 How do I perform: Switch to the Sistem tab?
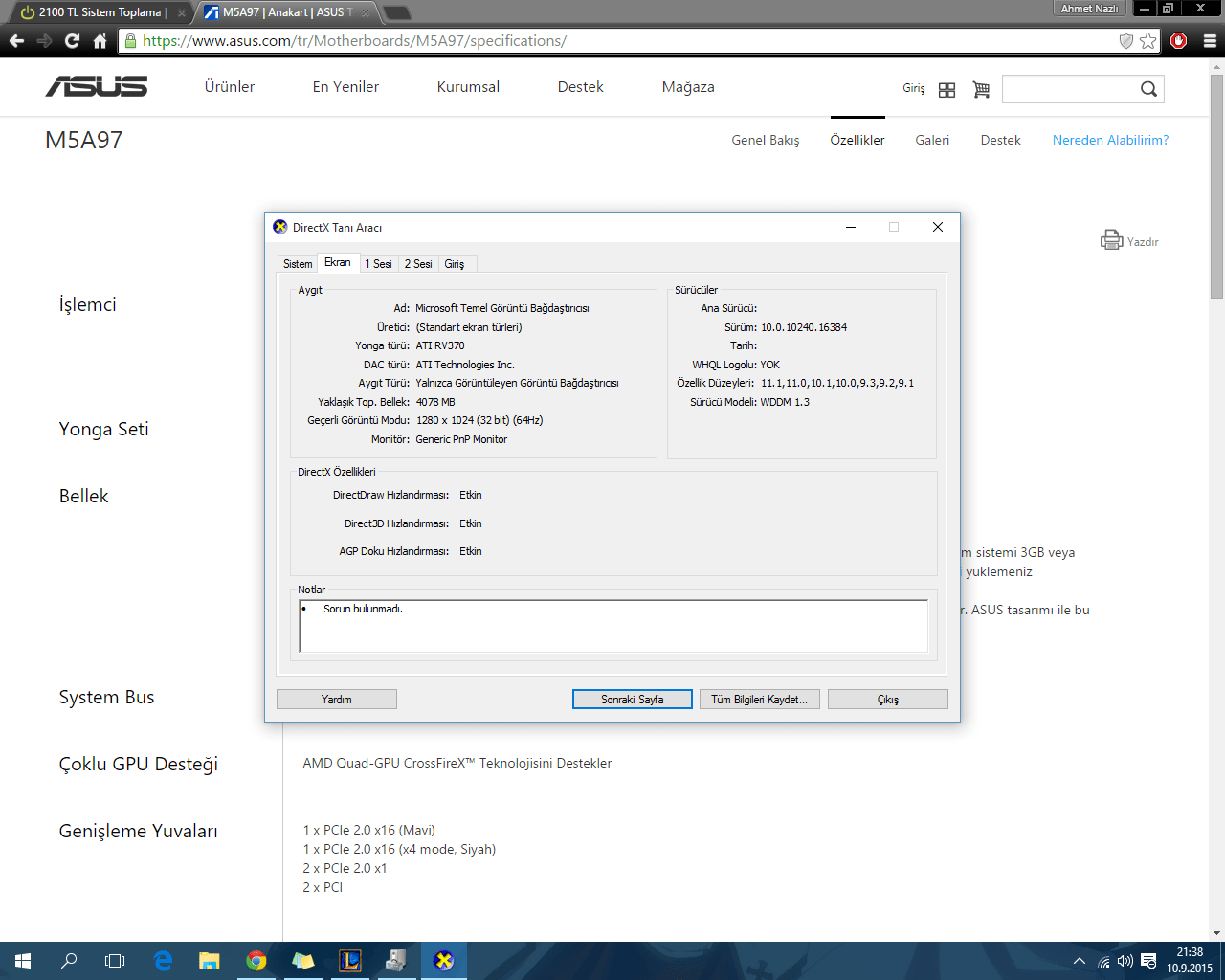(298, 264)
